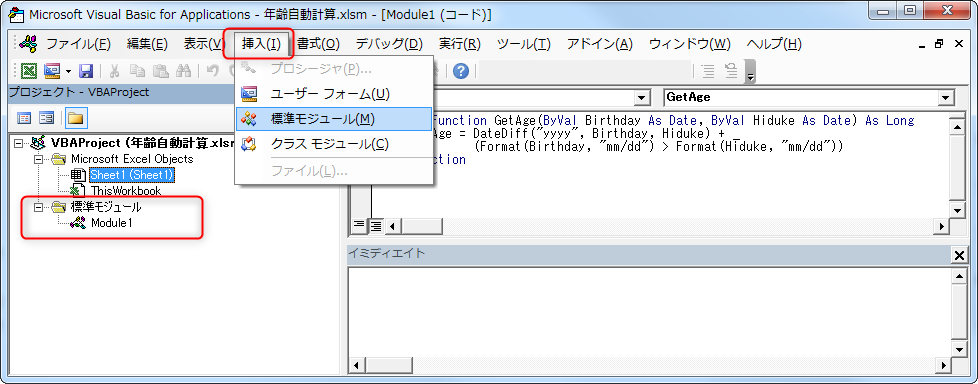
Task: Select the Microsoft Excel Objects folder label
Action: coord(132,160)
